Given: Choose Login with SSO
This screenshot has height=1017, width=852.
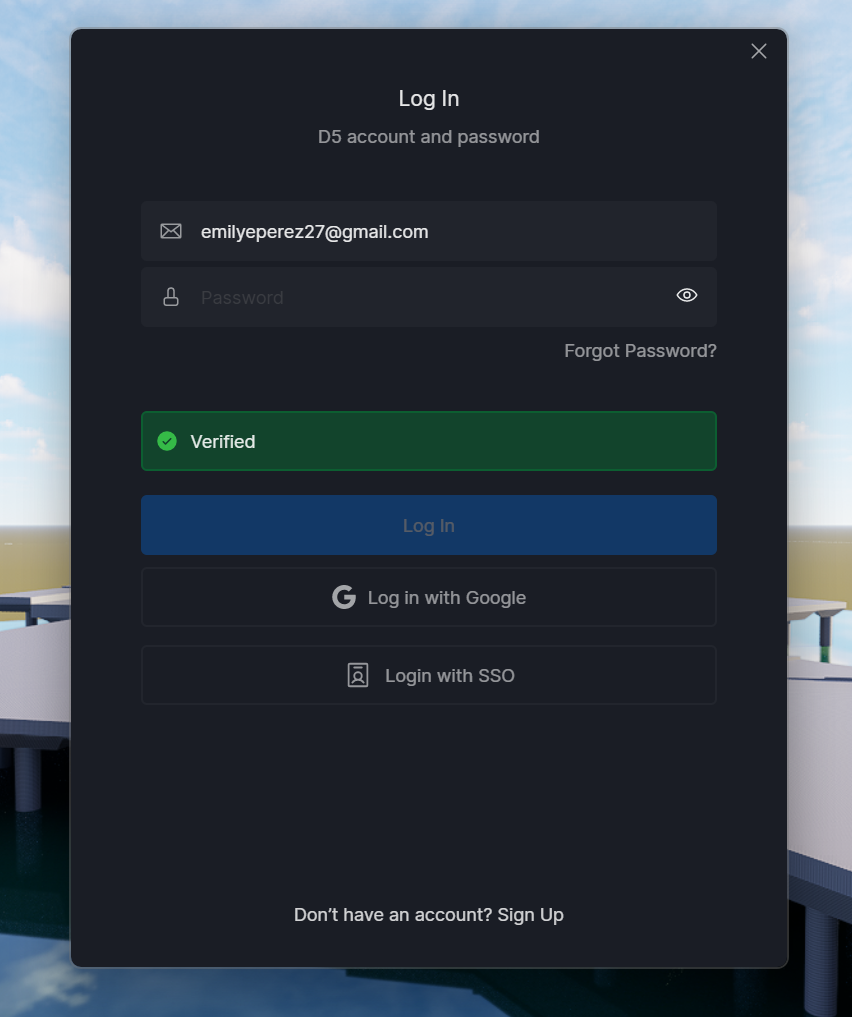Looking at the screenshot, I should [429, 675].
